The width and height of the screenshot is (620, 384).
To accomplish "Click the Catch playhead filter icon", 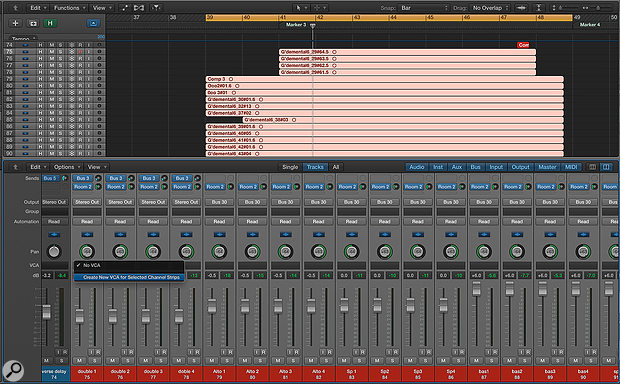I will (x=156, y=8).
